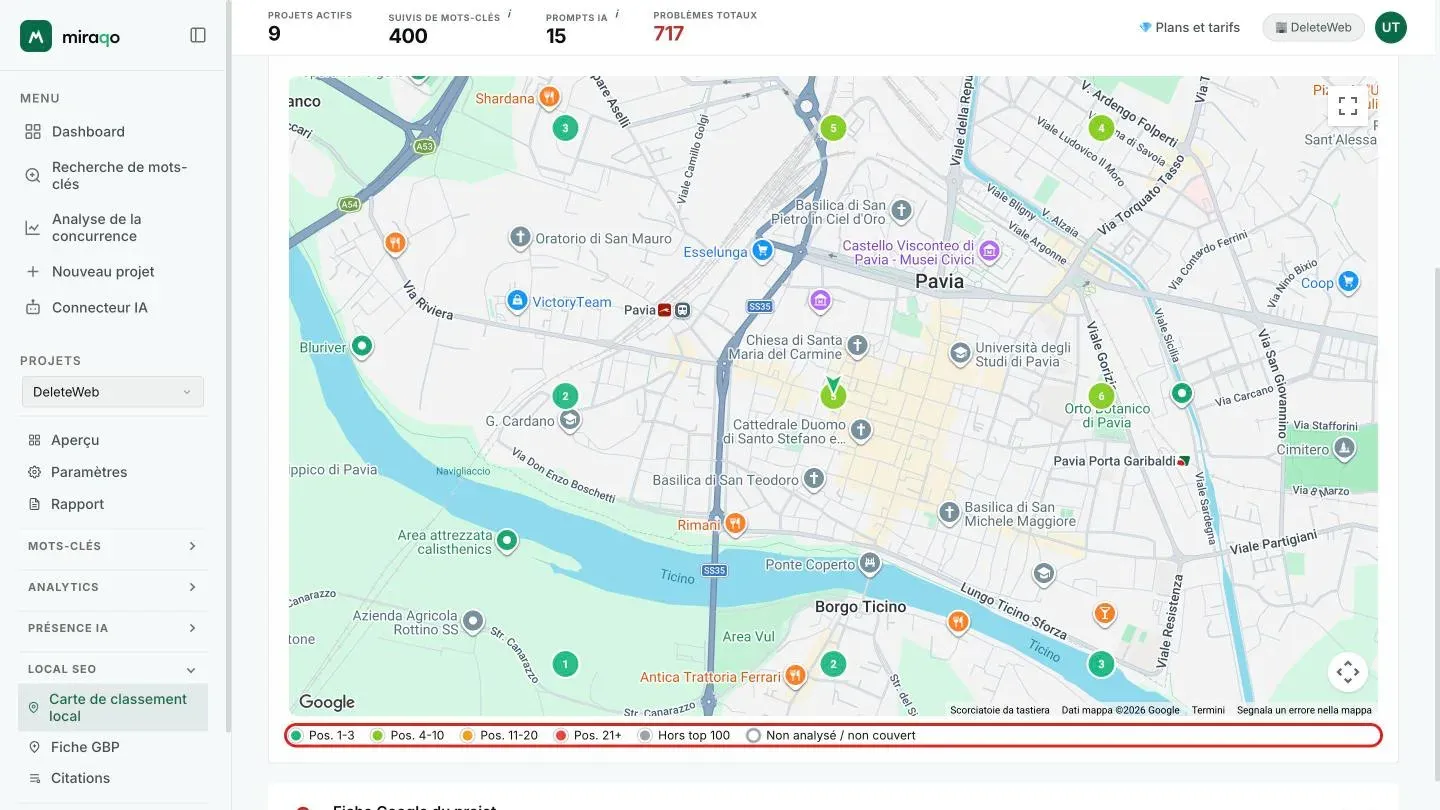This screenshot has height=810, width=1440.
Task: Select Carte de classement local
Action: point(113,708)
